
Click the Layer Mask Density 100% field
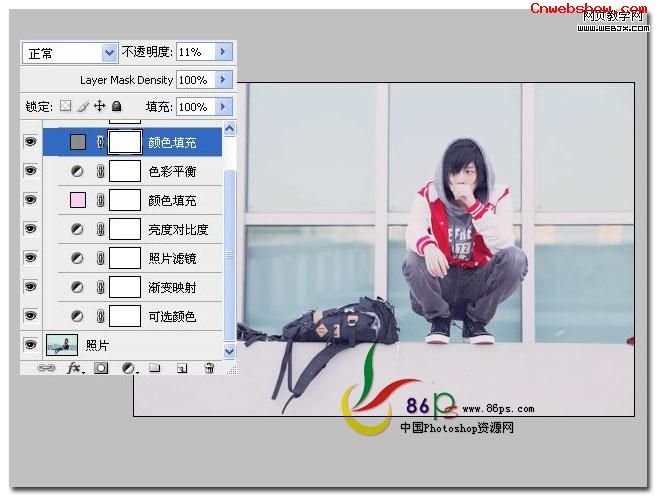196,80
